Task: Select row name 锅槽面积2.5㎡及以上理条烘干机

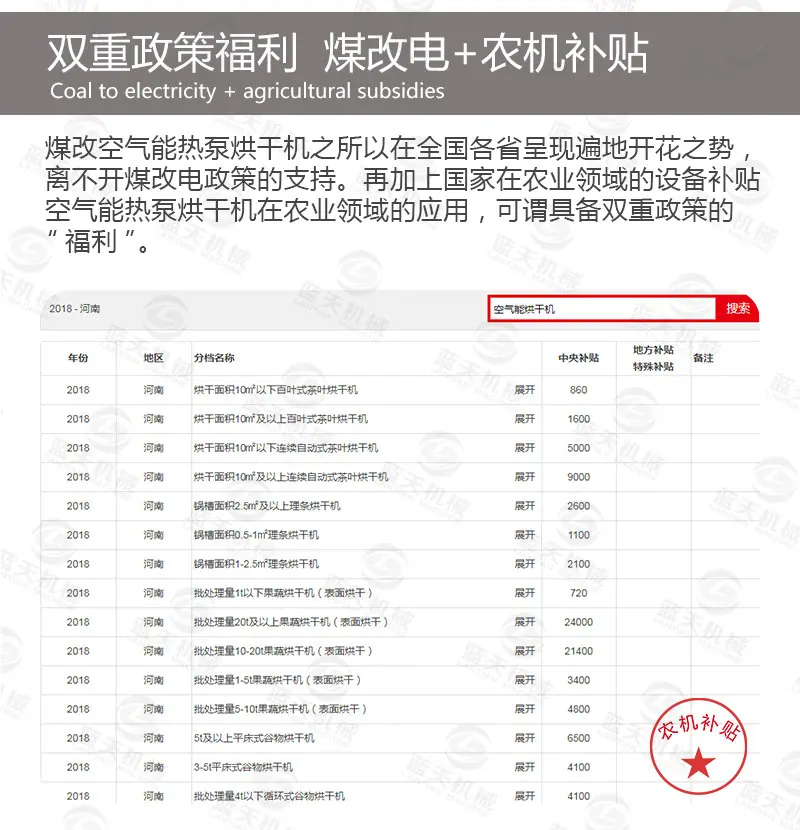Action: pos(267,506)
